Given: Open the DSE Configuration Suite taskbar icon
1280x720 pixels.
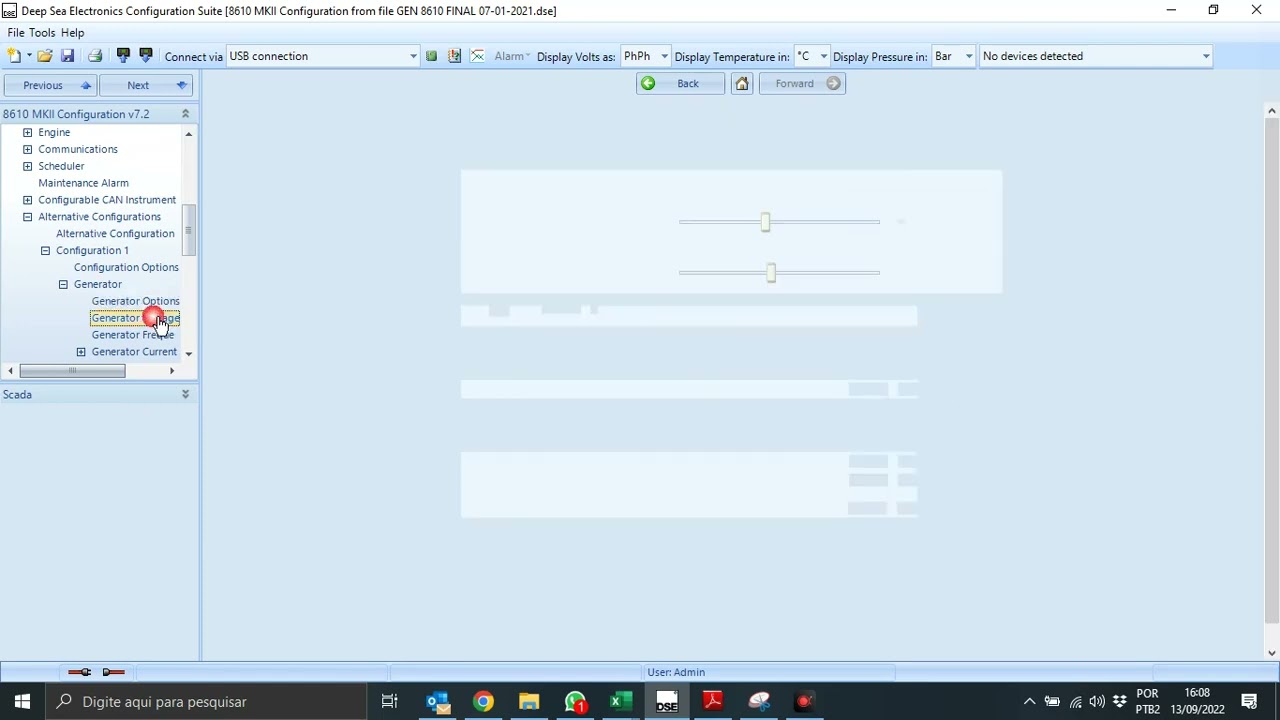Looking at the screenshot, I should pos(667,702).
